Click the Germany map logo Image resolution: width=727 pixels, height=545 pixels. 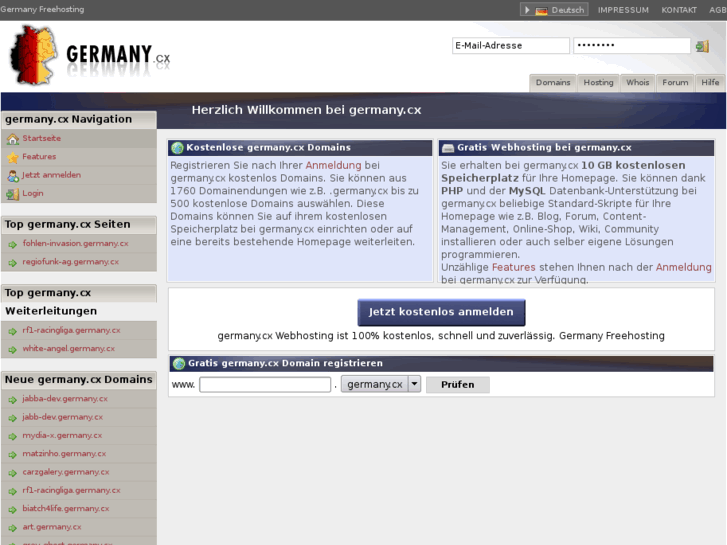[x=33, y=56]
